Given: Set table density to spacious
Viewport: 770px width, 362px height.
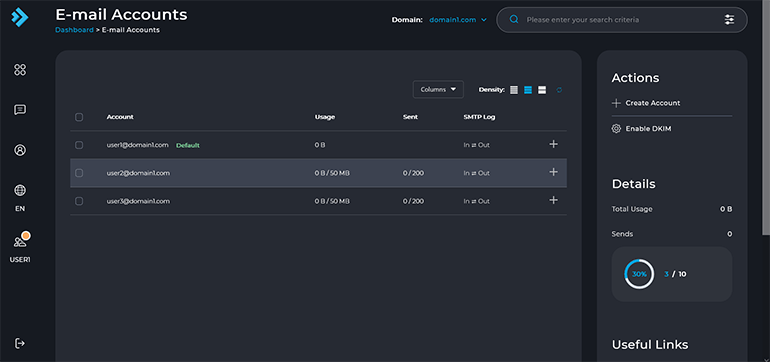Looking at the screenshot, I should pos(542,90).
